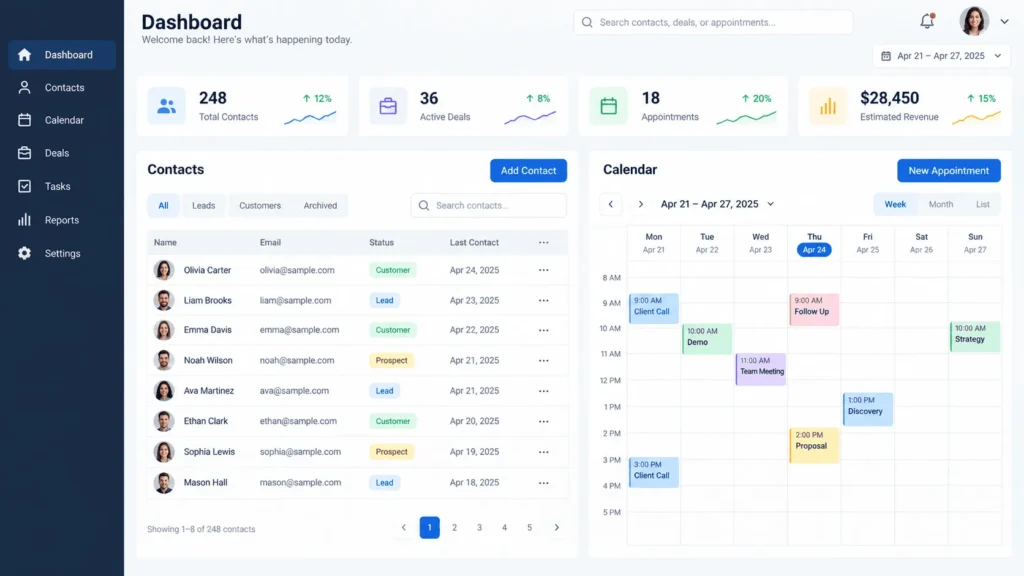This screenshot has width=1024, height=576.
Task: Open Settings in the sidebar
Action: [x=62, y=253]
